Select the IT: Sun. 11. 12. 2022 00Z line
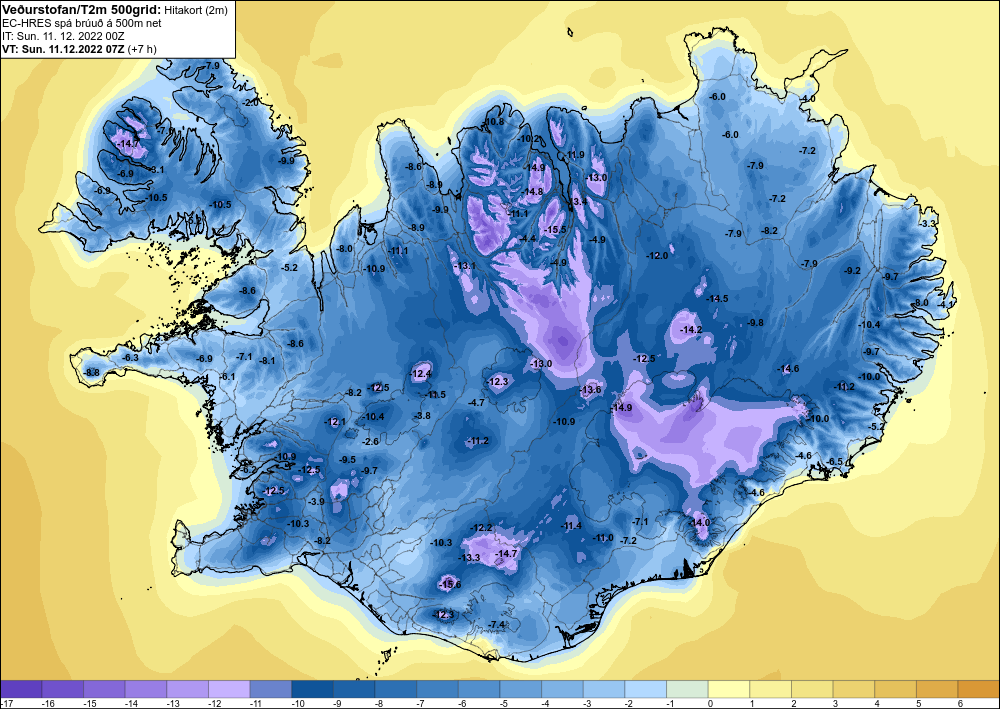This screenshot has height=709, width=1000. click(x=63, y=36)
